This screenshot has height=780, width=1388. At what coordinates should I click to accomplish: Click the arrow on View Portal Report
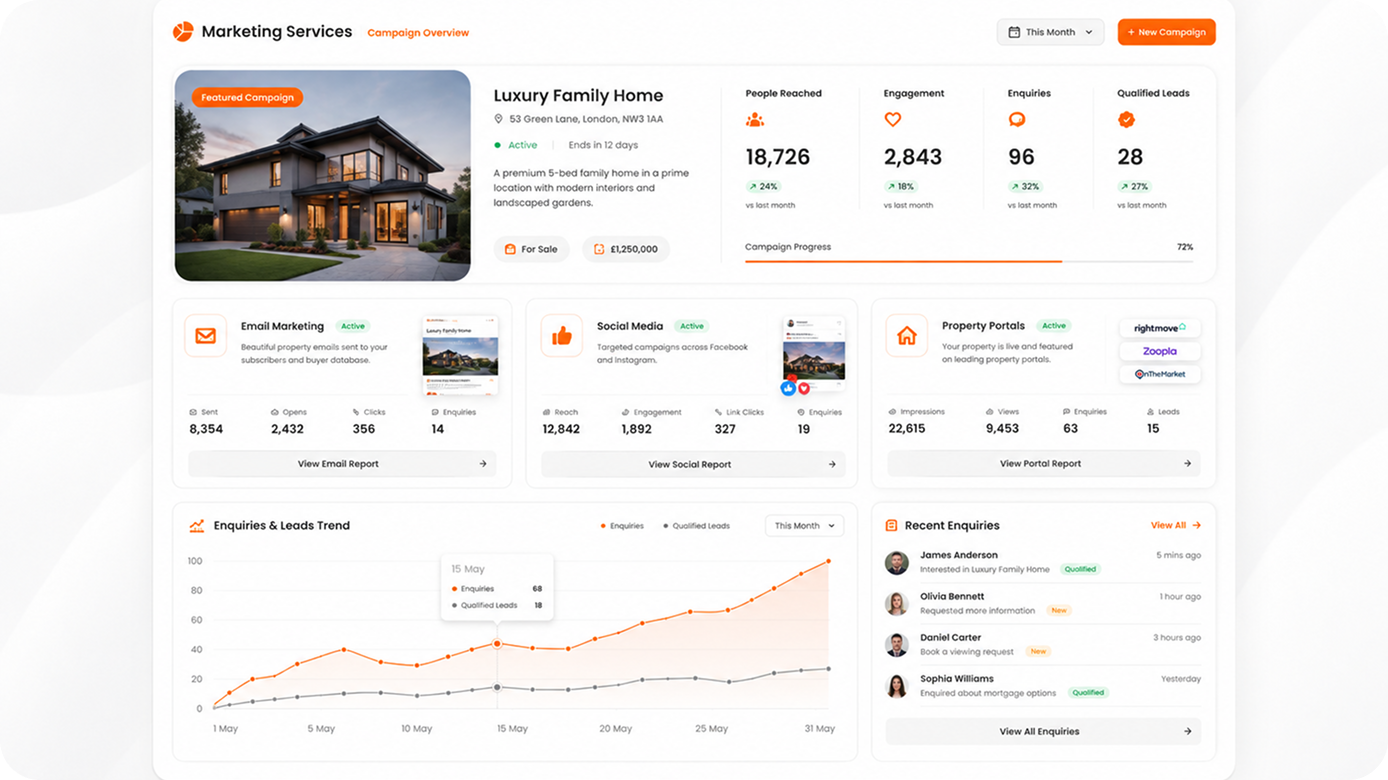pyautogui.click(x=1187, y=464)
